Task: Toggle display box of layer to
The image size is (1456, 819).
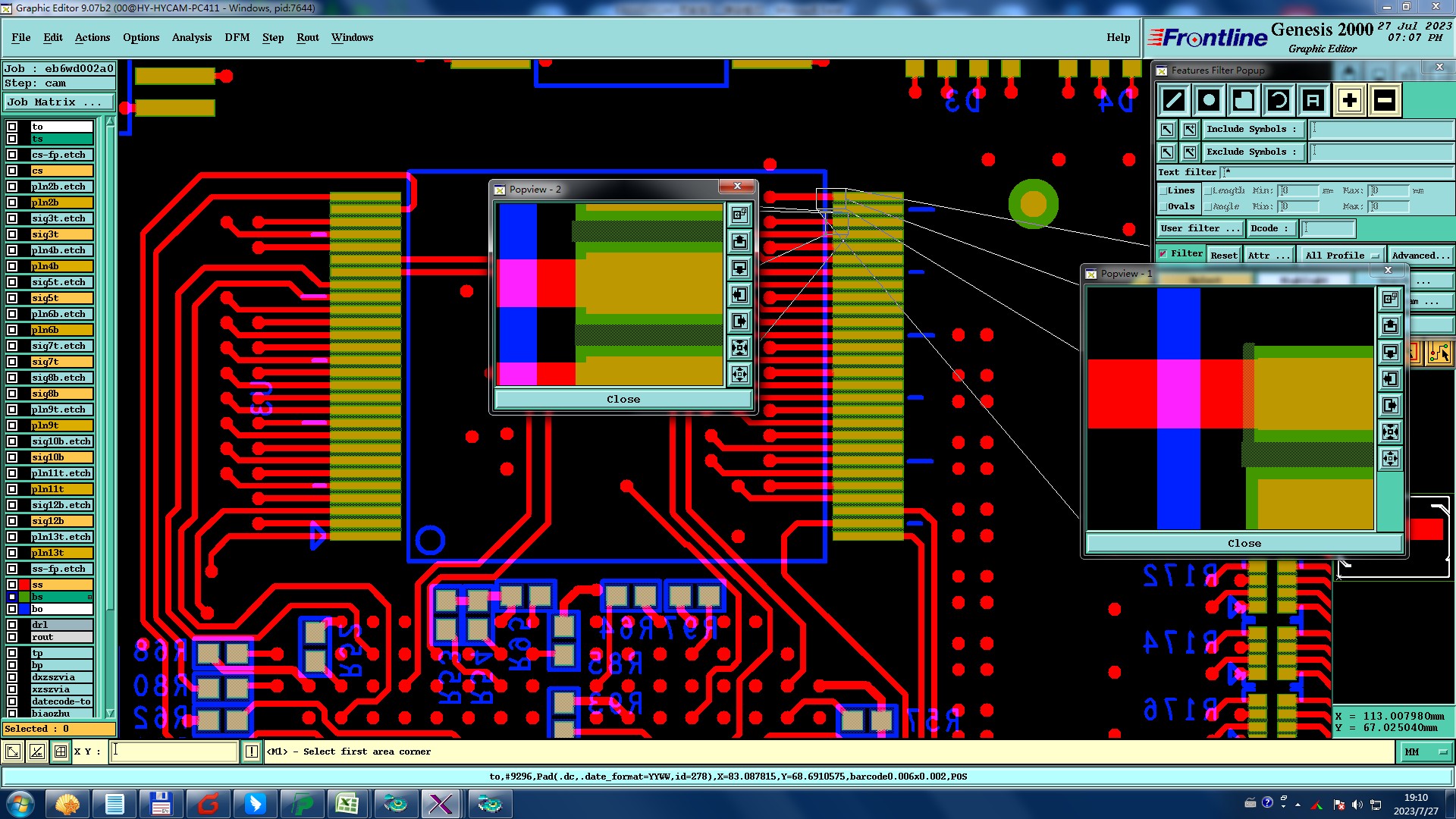Action: pos(12,127)
